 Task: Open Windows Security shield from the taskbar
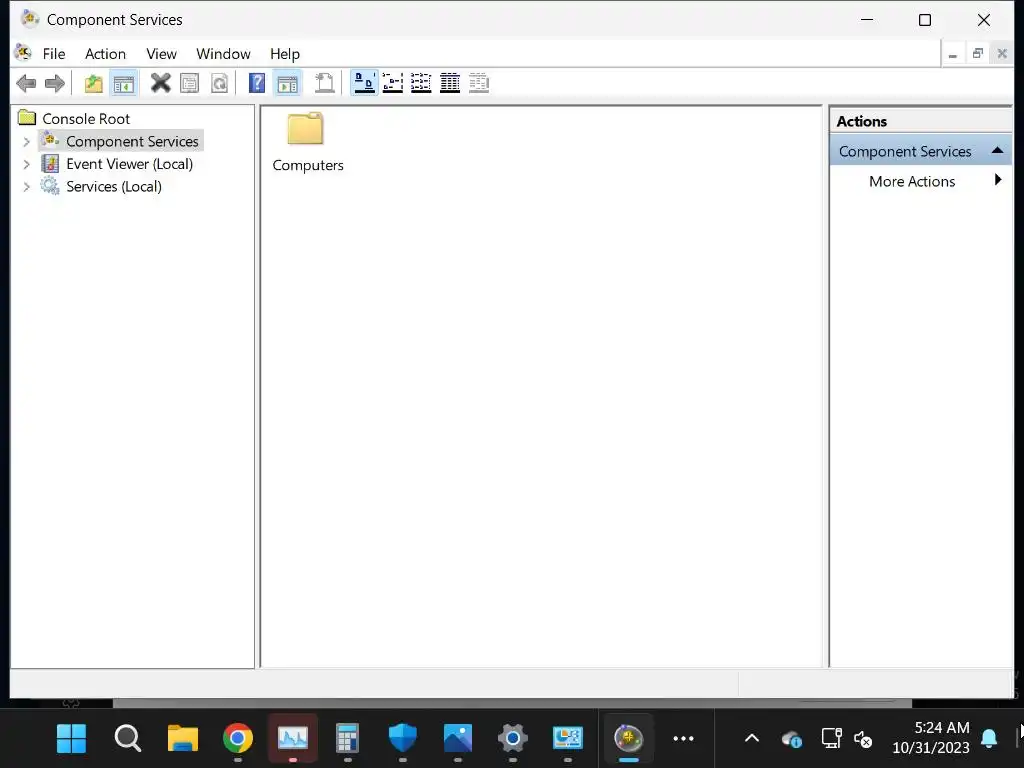coord(402,739)
